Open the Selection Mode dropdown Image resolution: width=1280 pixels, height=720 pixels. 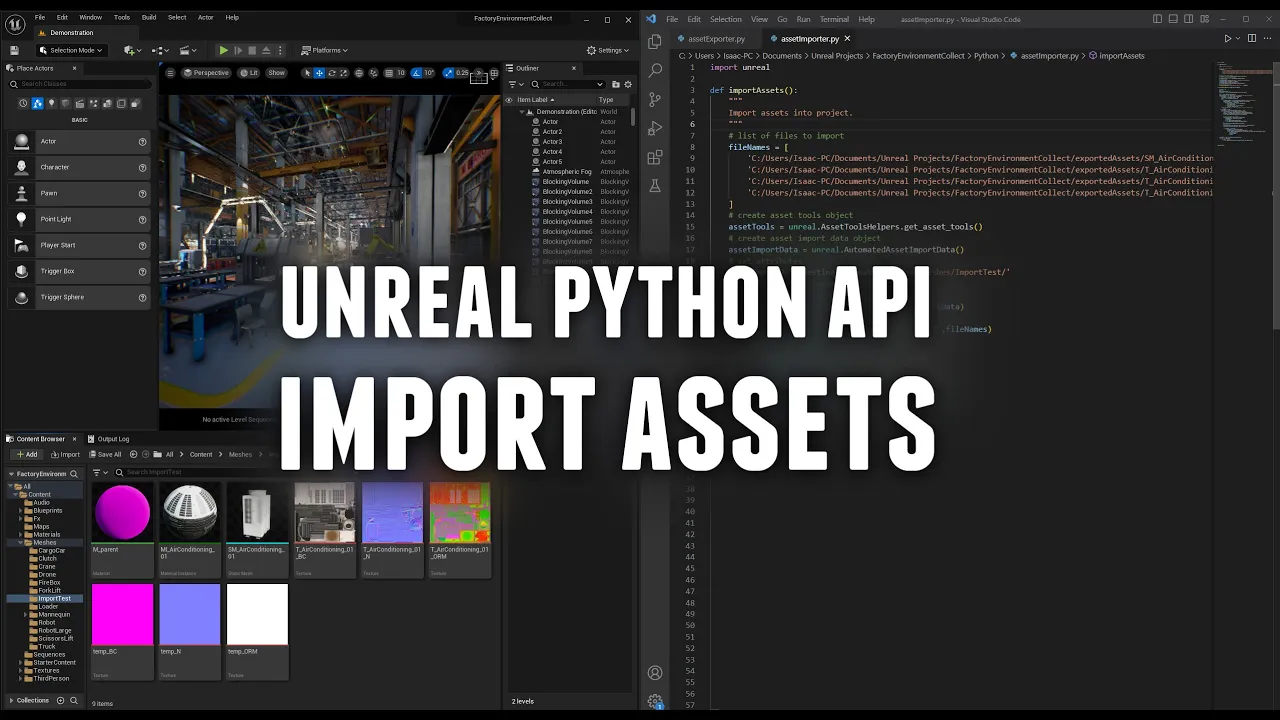(70, 50)
